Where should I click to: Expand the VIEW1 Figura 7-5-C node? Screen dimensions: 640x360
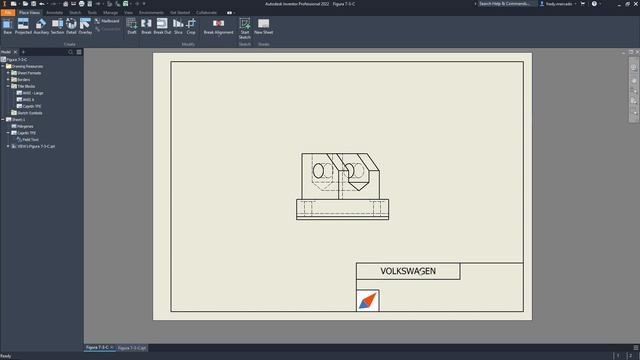coord(8,146)
